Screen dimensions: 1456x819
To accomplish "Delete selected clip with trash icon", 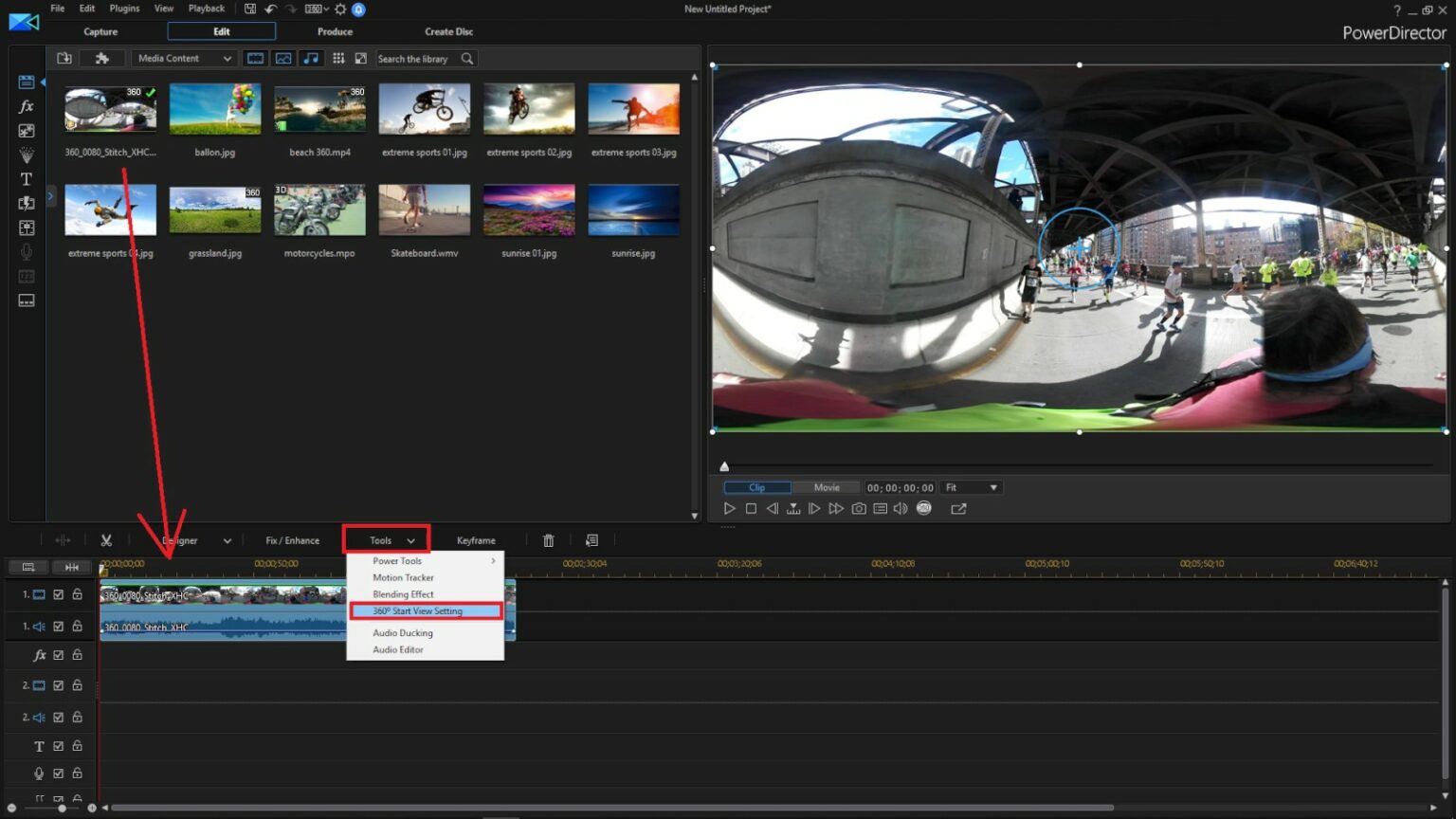I will [x=548, y=540].
